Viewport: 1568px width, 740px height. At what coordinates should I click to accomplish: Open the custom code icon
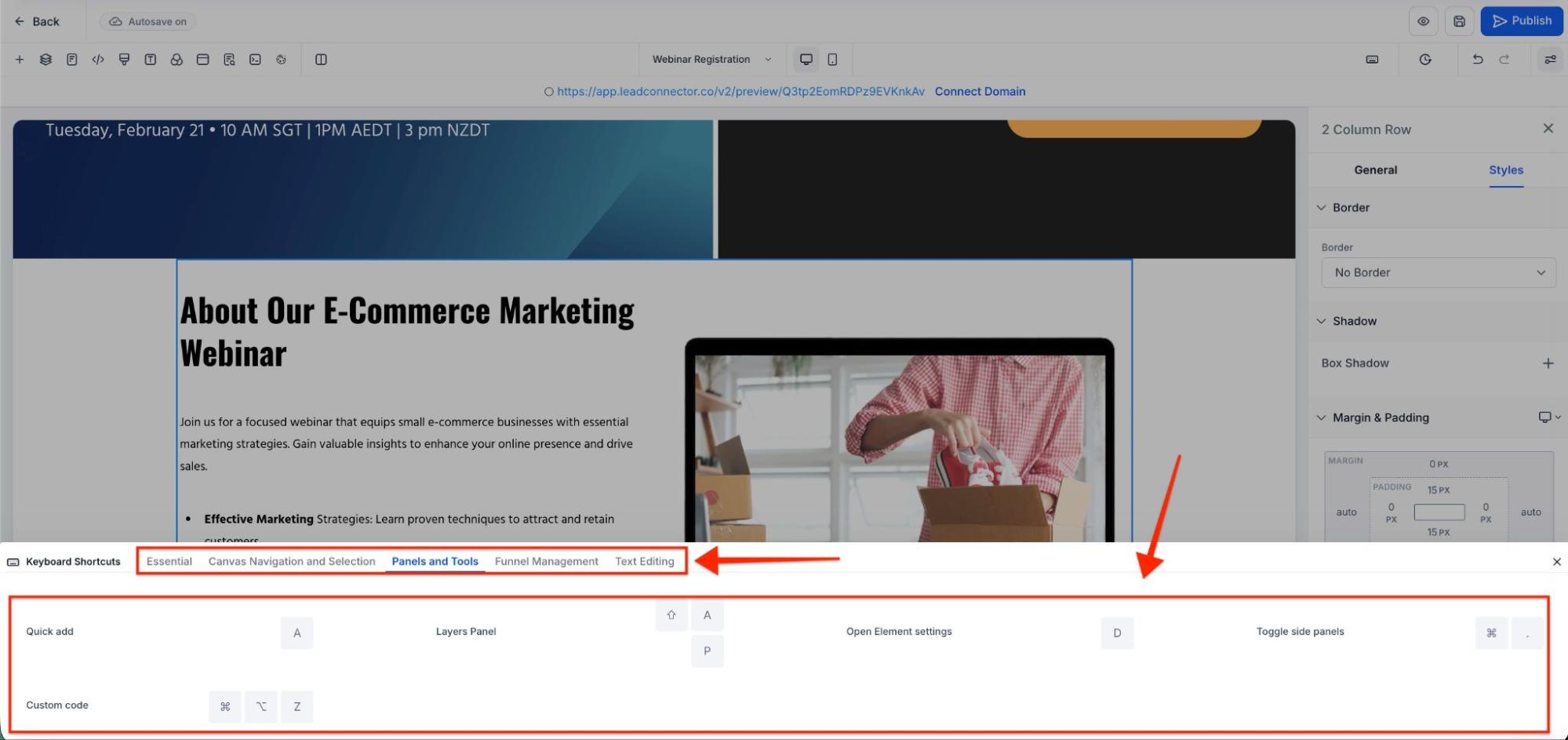point(98,60)
